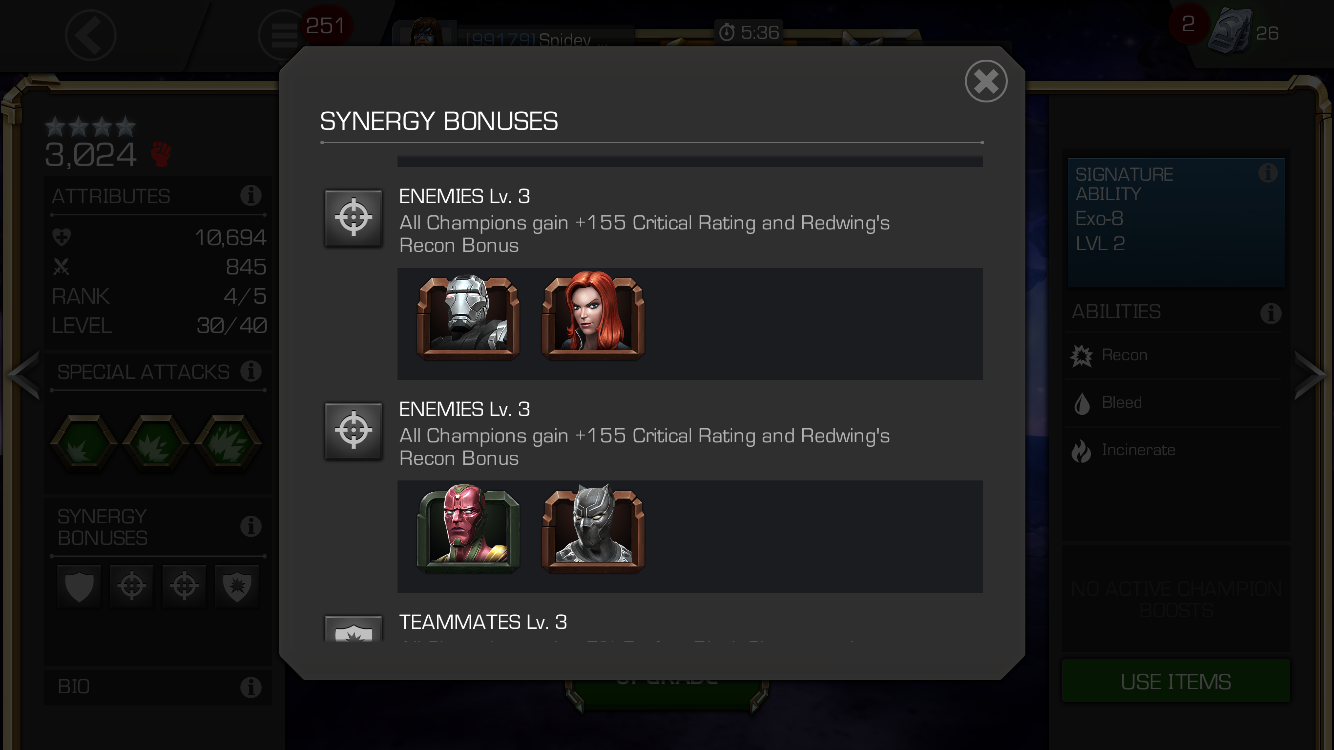Tap second Enemies Lv. 3 crosshair icon
The image size is (1334, 750).
coord(353,431)
